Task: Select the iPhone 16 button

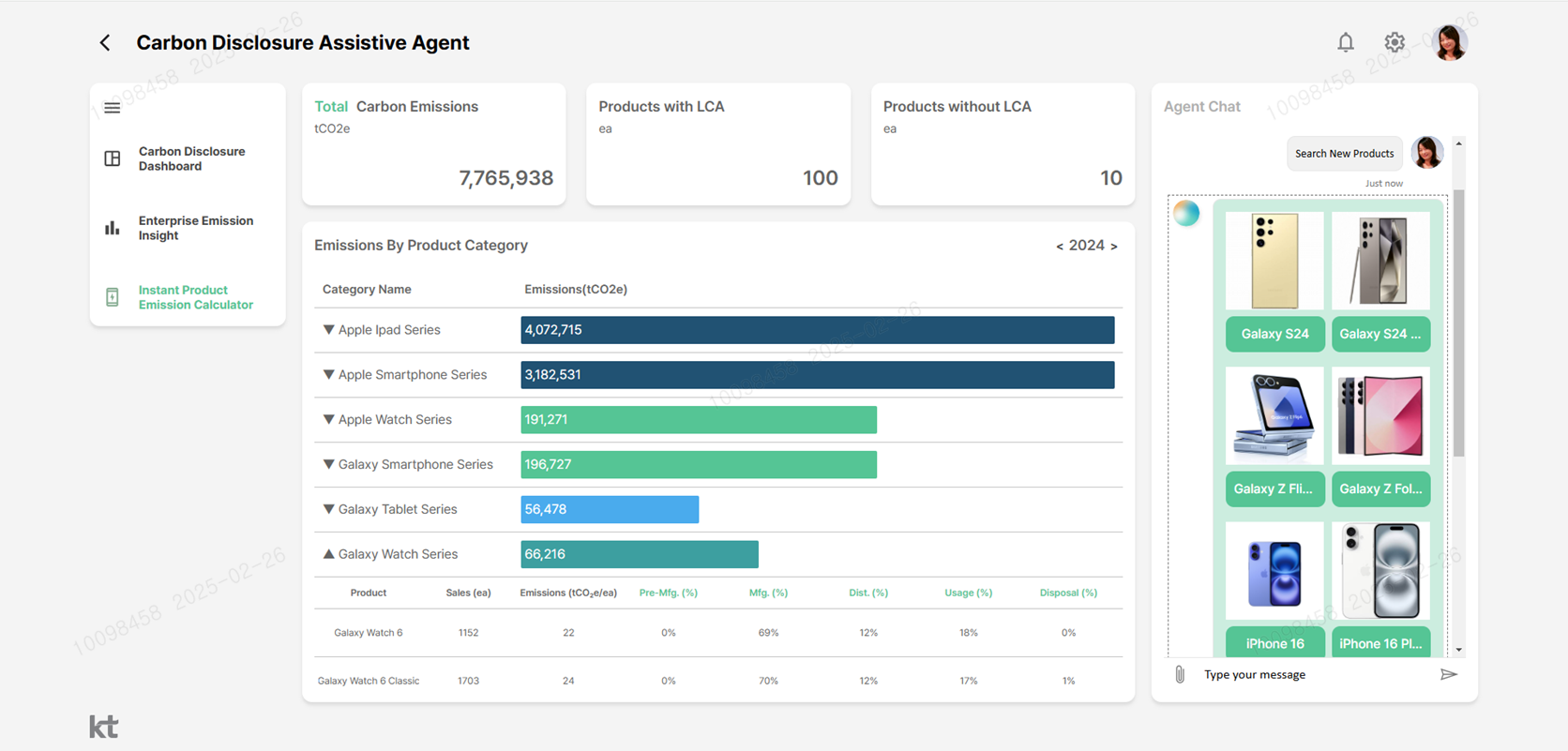Action: pyautogui.click(x=1274, y=642)
